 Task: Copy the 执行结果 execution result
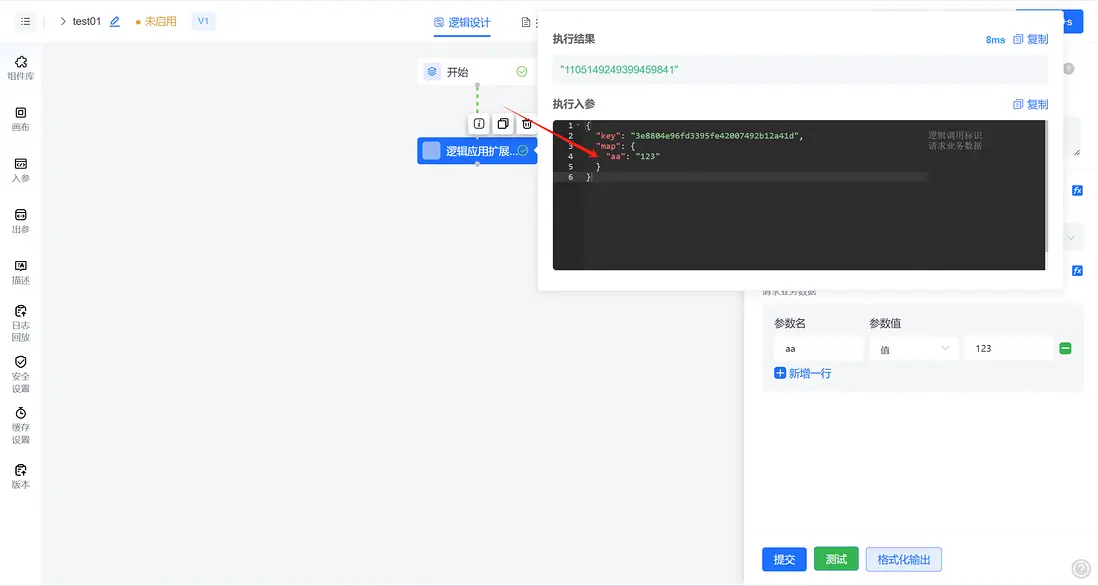point(1031,39)
